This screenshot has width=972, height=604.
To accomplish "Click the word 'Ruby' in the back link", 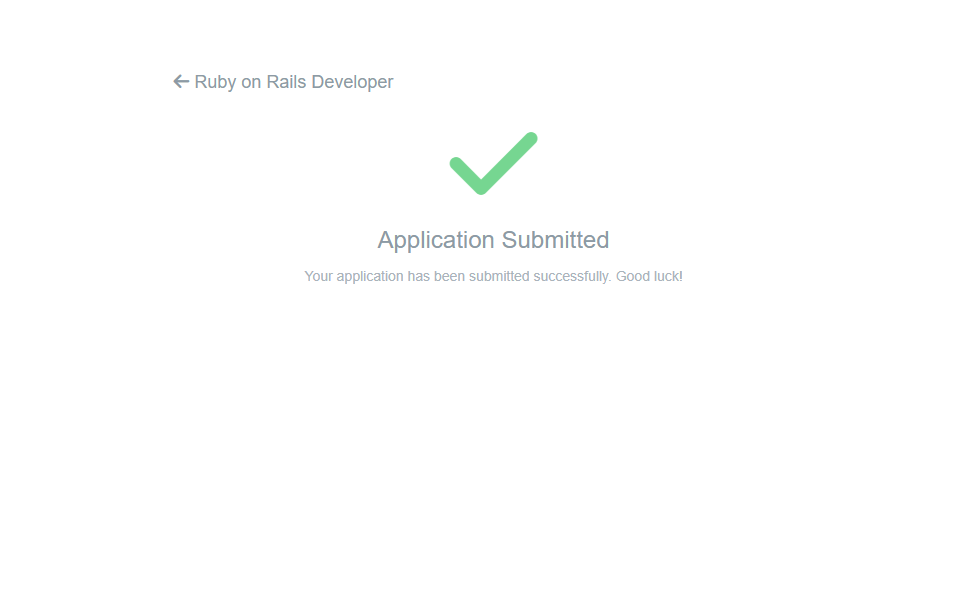I will 215,82.
